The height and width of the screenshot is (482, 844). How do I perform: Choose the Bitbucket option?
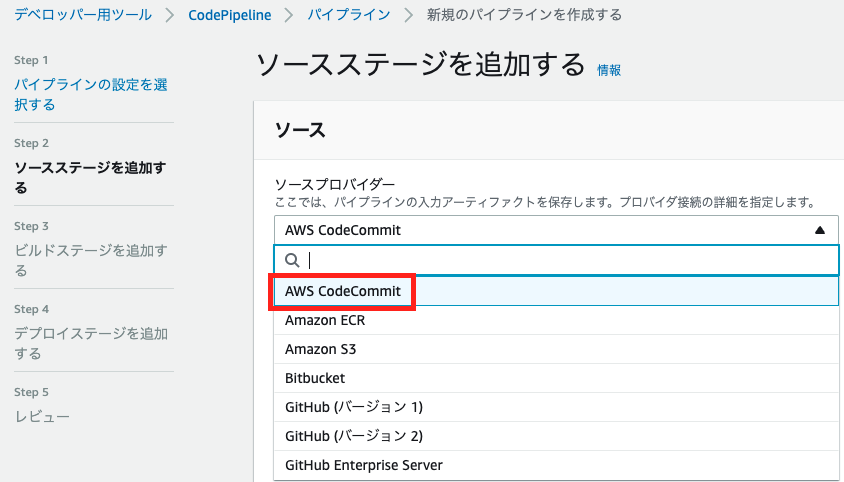(x=557, y=379)
